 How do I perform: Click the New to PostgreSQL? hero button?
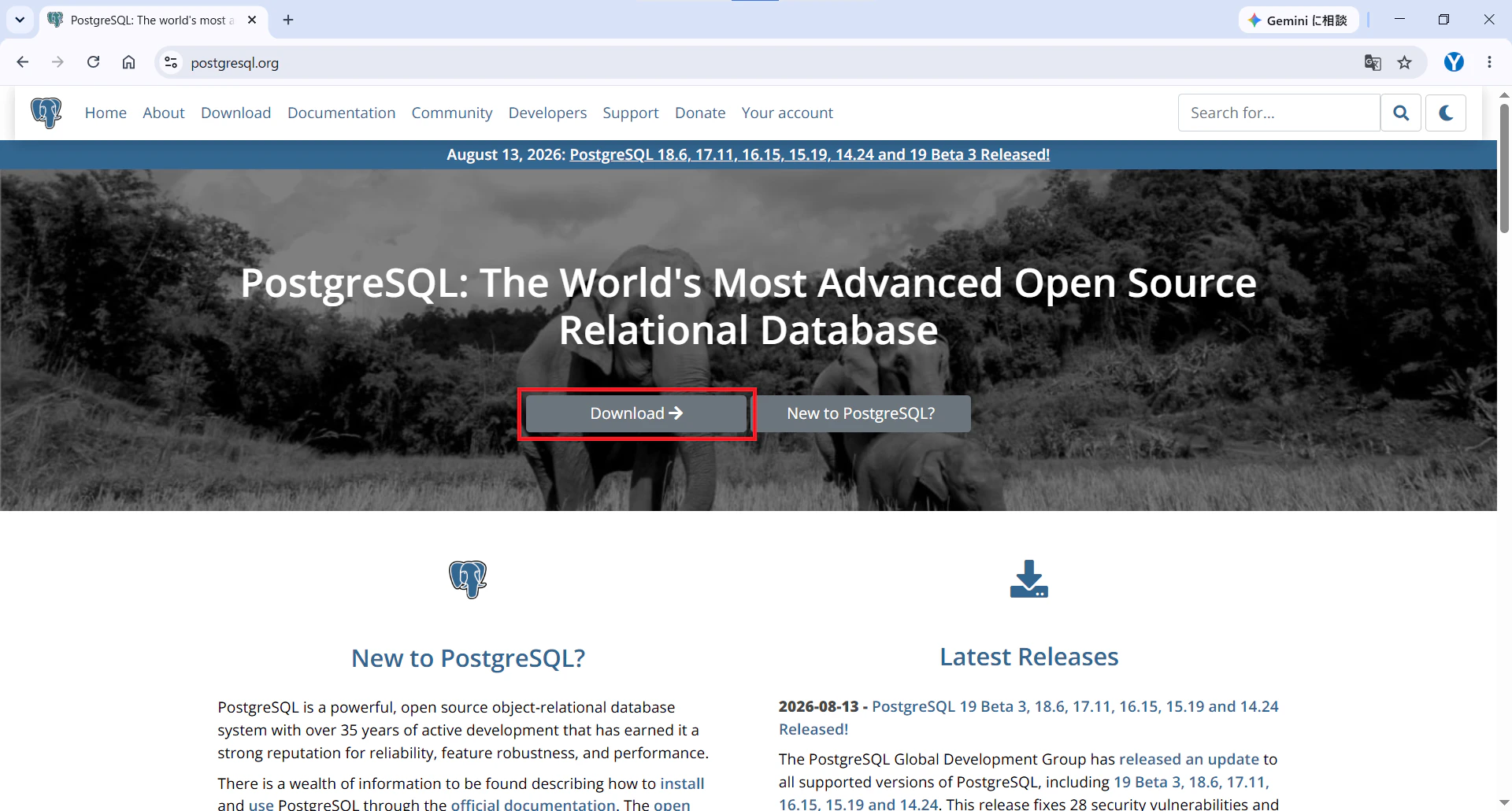tap(861, 413)
